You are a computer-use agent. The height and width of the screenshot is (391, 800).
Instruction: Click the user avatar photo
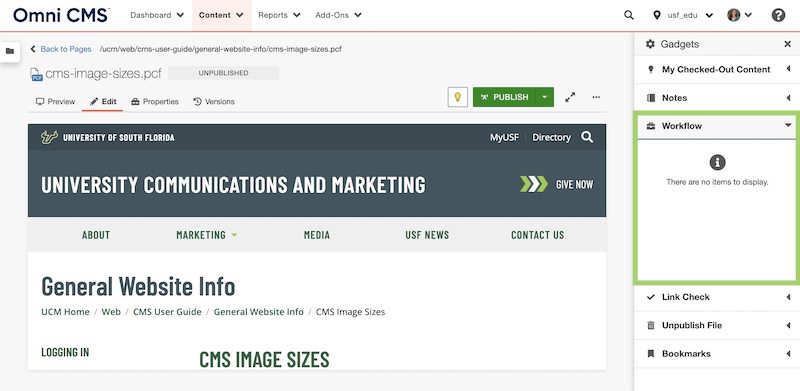click(734, 15)
